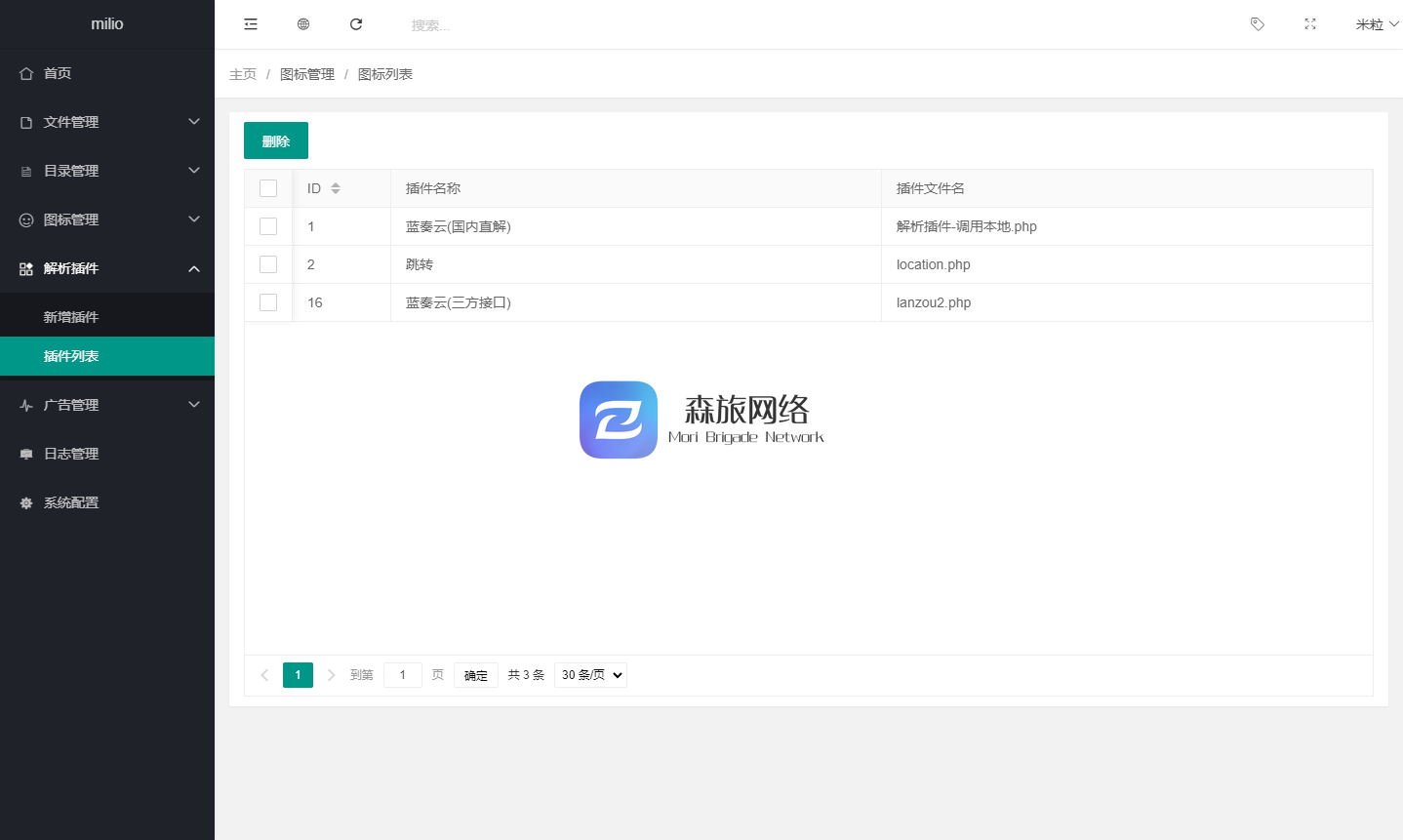Click the smiley icon beside 图标管理
Screen dimensions: 1403x840
pos(26,220)
